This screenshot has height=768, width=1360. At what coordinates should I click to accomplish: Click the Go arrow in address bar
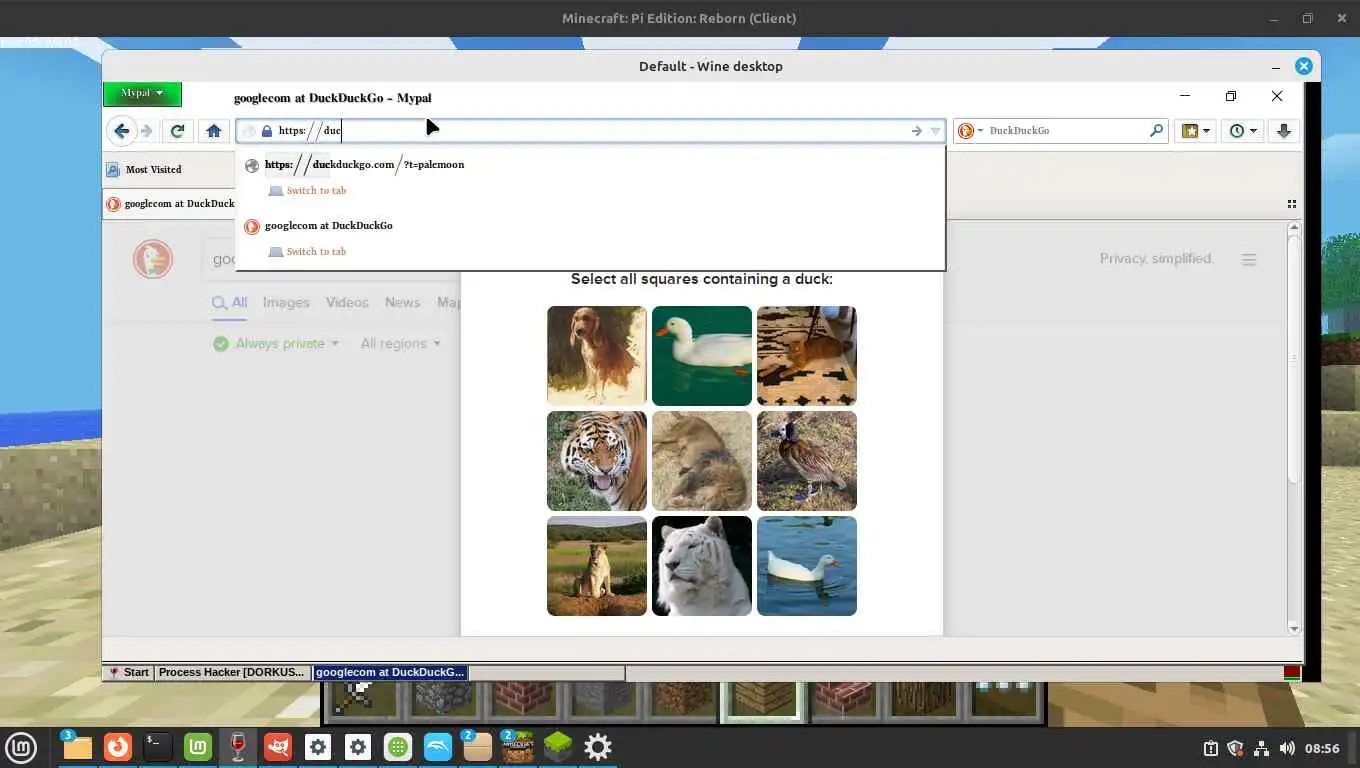[x=916, y=131]
